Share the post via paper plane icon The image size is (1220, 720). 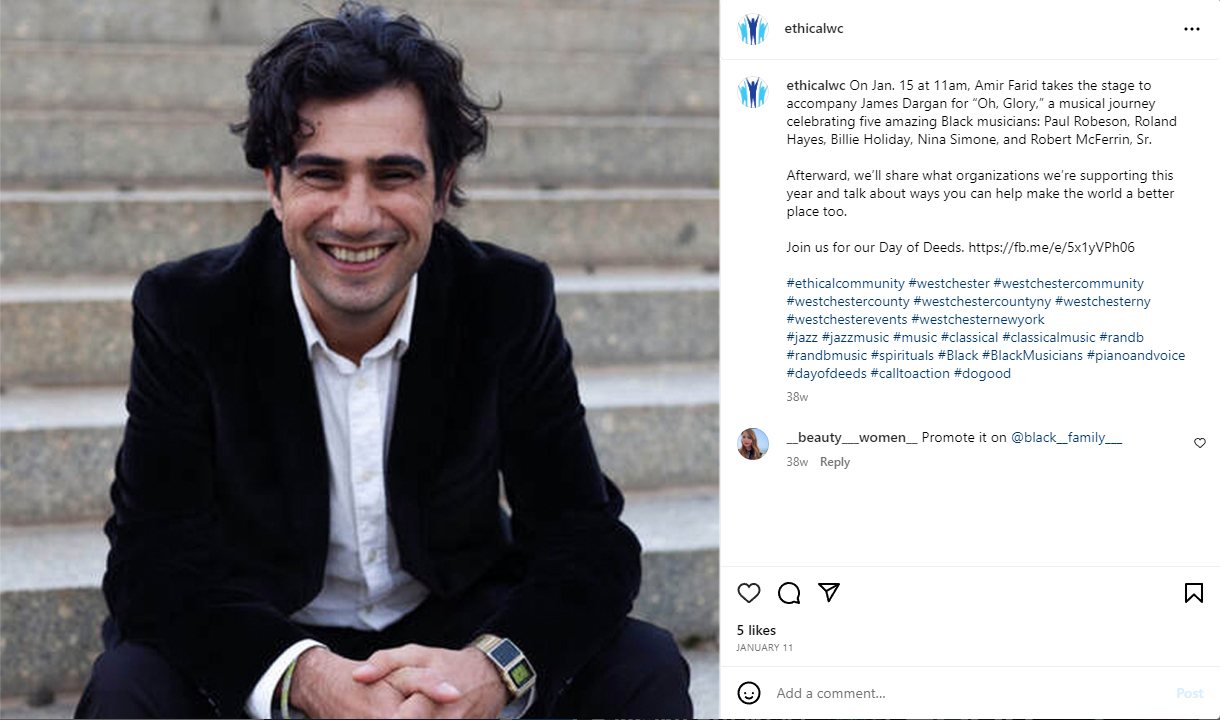tap(829, 593)
